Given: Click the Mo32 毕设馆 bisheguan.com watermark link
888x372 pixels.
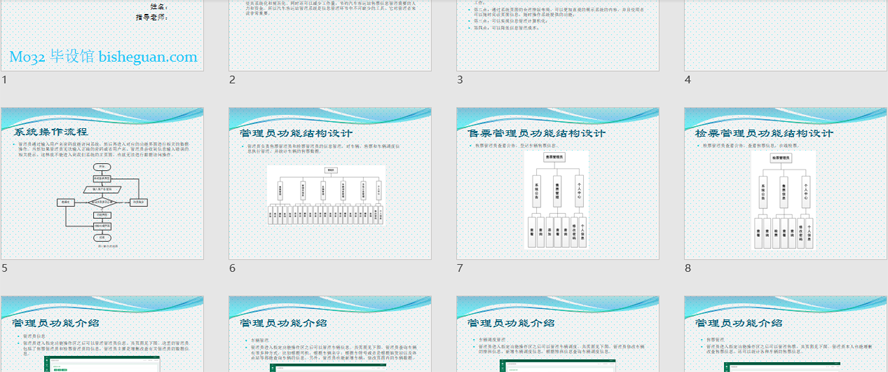Looking at the screenshot, I should coord(103,57).
